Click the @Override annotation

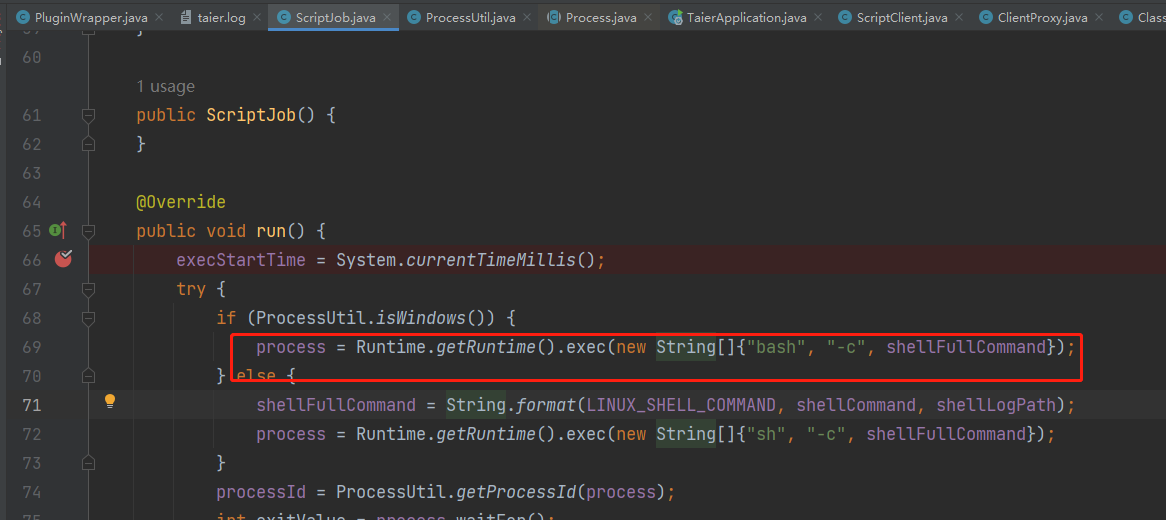(x=181, y=202)
